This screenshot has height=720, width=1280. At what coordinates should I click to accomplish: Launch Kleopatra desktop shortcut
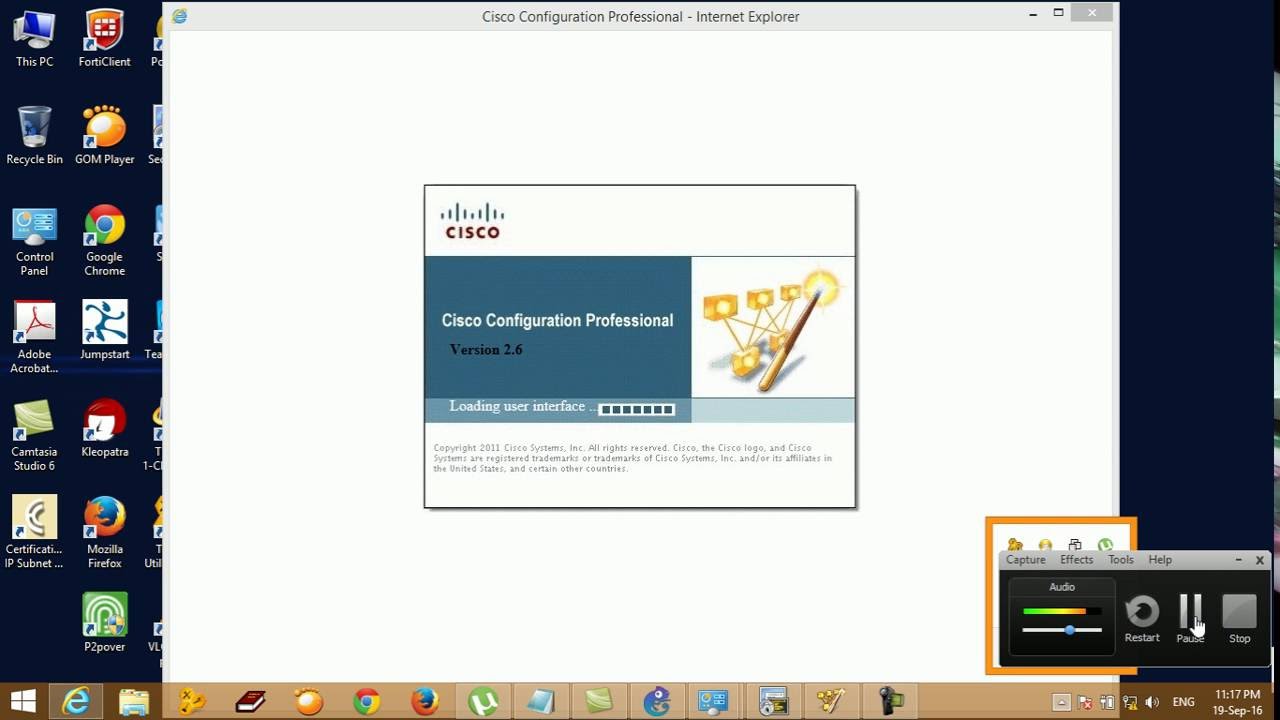pyautogui.click(x=104, y=428)
